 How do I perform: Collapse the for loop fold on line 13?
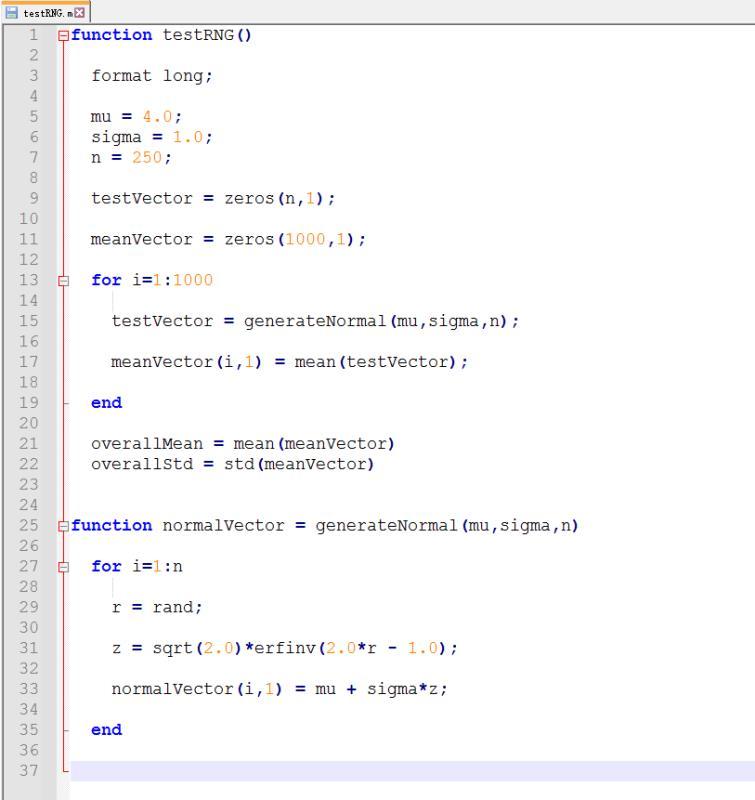click(63, 281)
